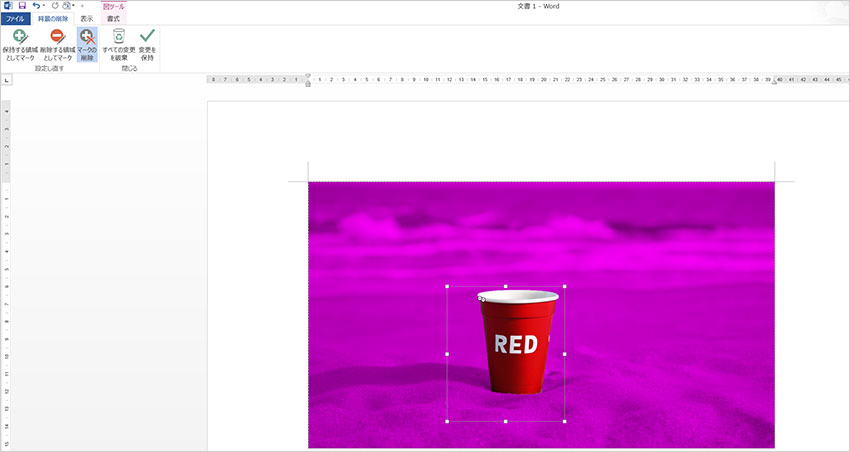Click the bottom-center selection handle
The height and width of the screenshot is (452, 850).
click(506, 421)
